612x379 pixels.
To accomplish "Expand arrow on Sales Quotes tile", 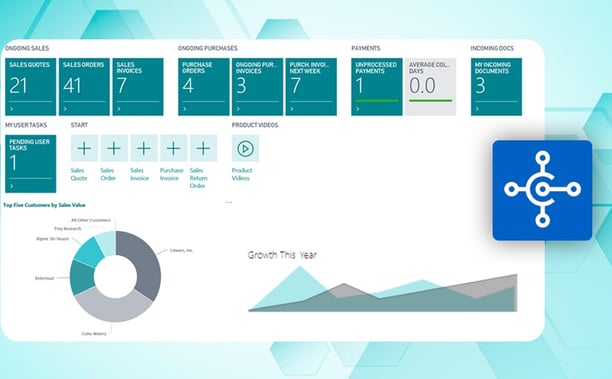I will [x=12, y=109].
